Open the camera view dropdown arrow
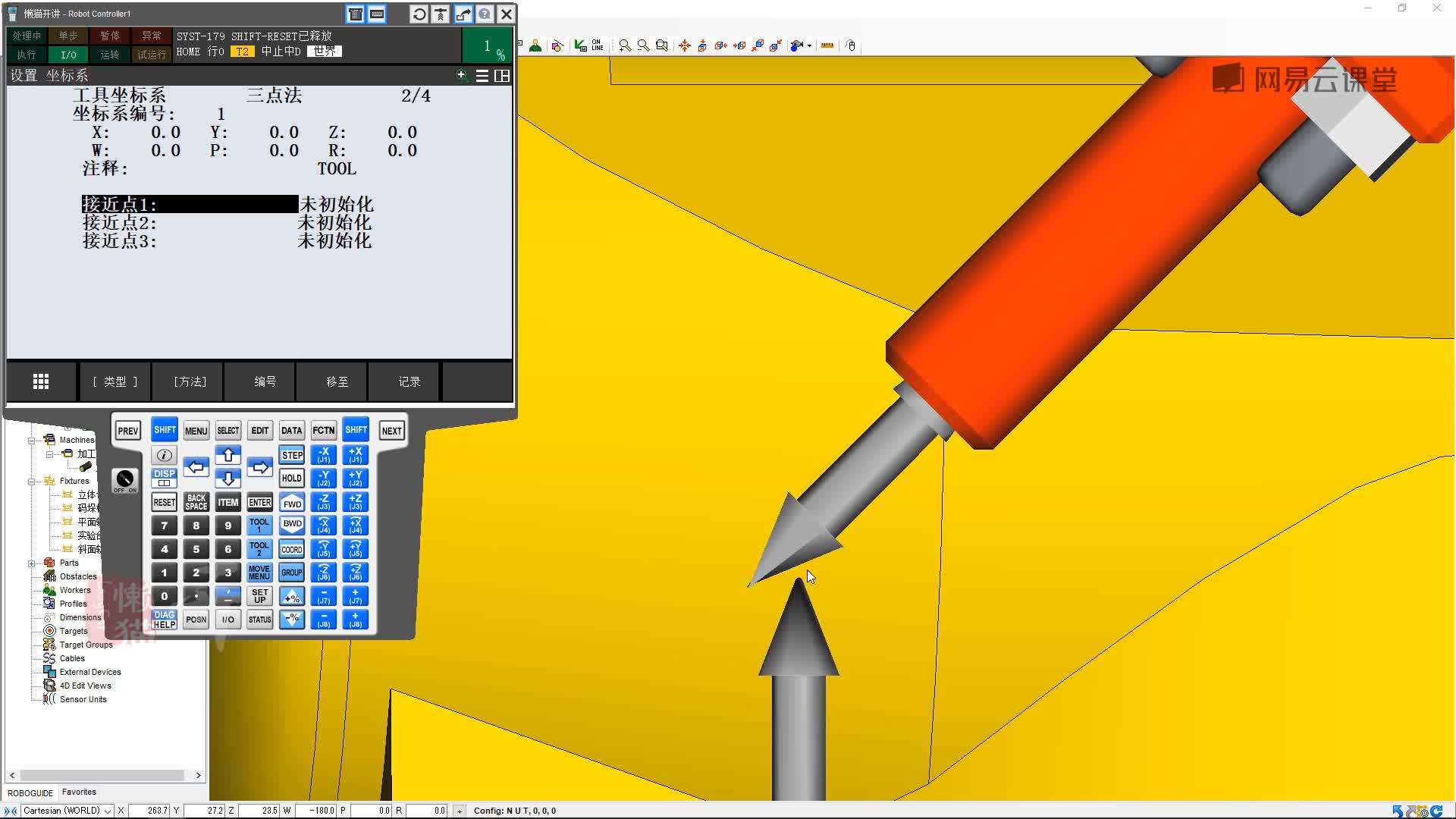Viewport: 1456px width, 819px height. pos(810,46)
